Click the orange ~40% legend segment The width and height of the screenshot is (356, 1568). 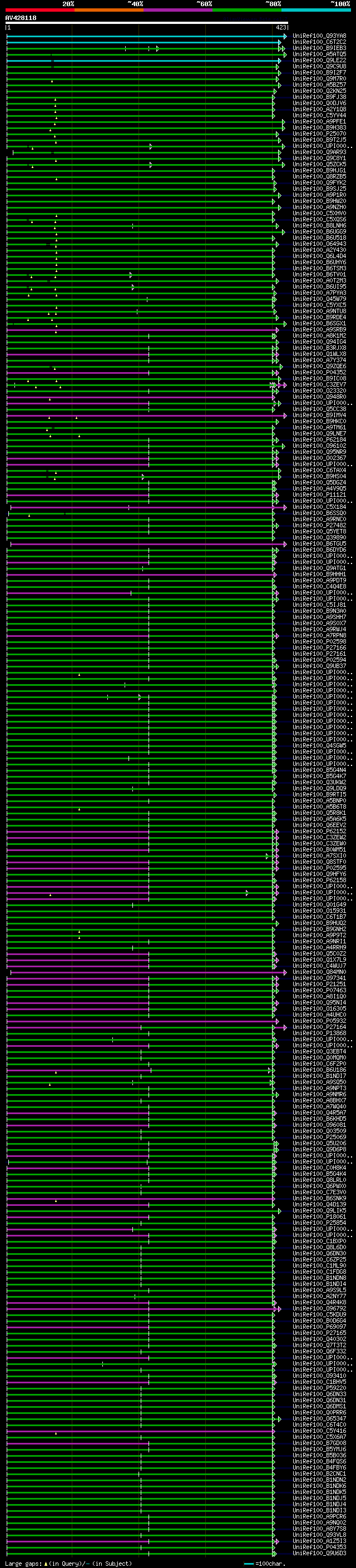109,10
